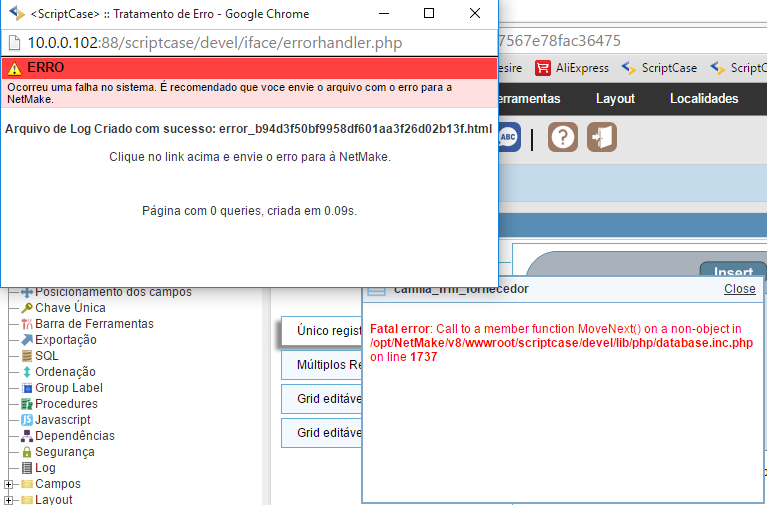The image size is (767, 505).
Task: Click the Segurança lock item
Action: [x=64, y=452]
